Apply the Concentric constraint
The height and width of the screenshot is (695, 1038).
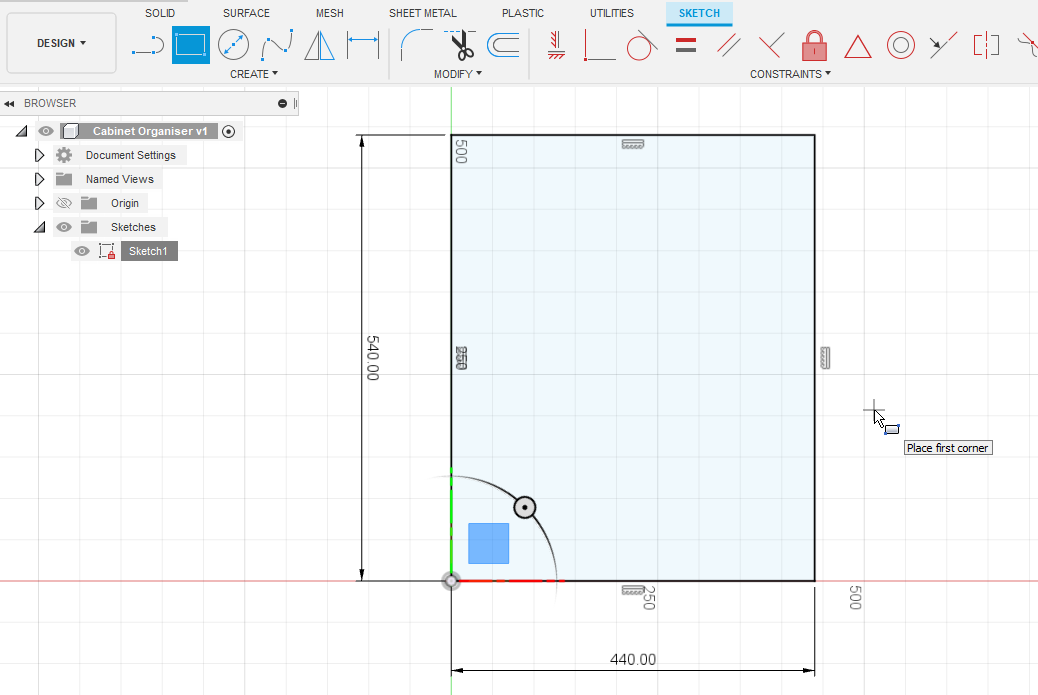click(x=900, y=45)
